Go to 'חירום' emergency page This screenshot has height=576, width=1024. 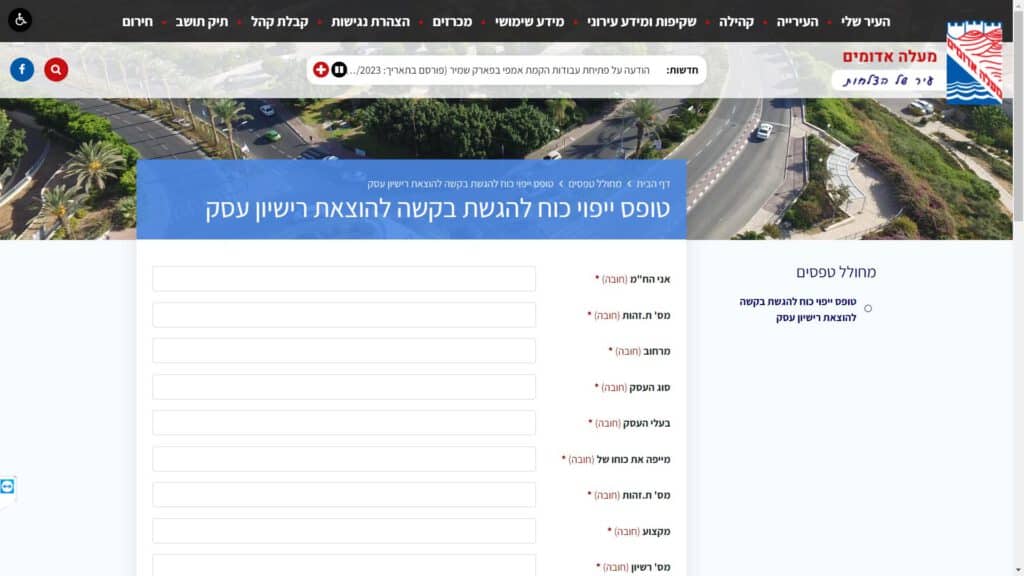coord(137,21)
